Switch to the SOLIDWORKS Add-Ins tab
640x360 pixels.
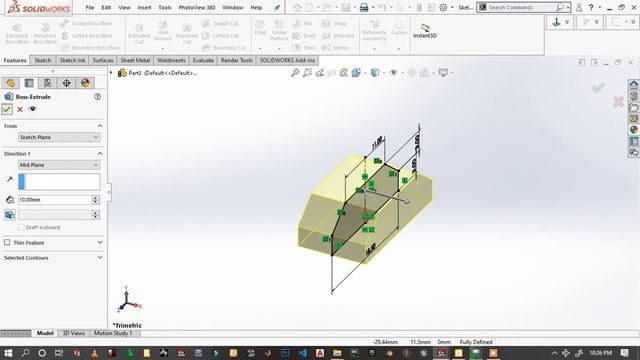(287, 60)
